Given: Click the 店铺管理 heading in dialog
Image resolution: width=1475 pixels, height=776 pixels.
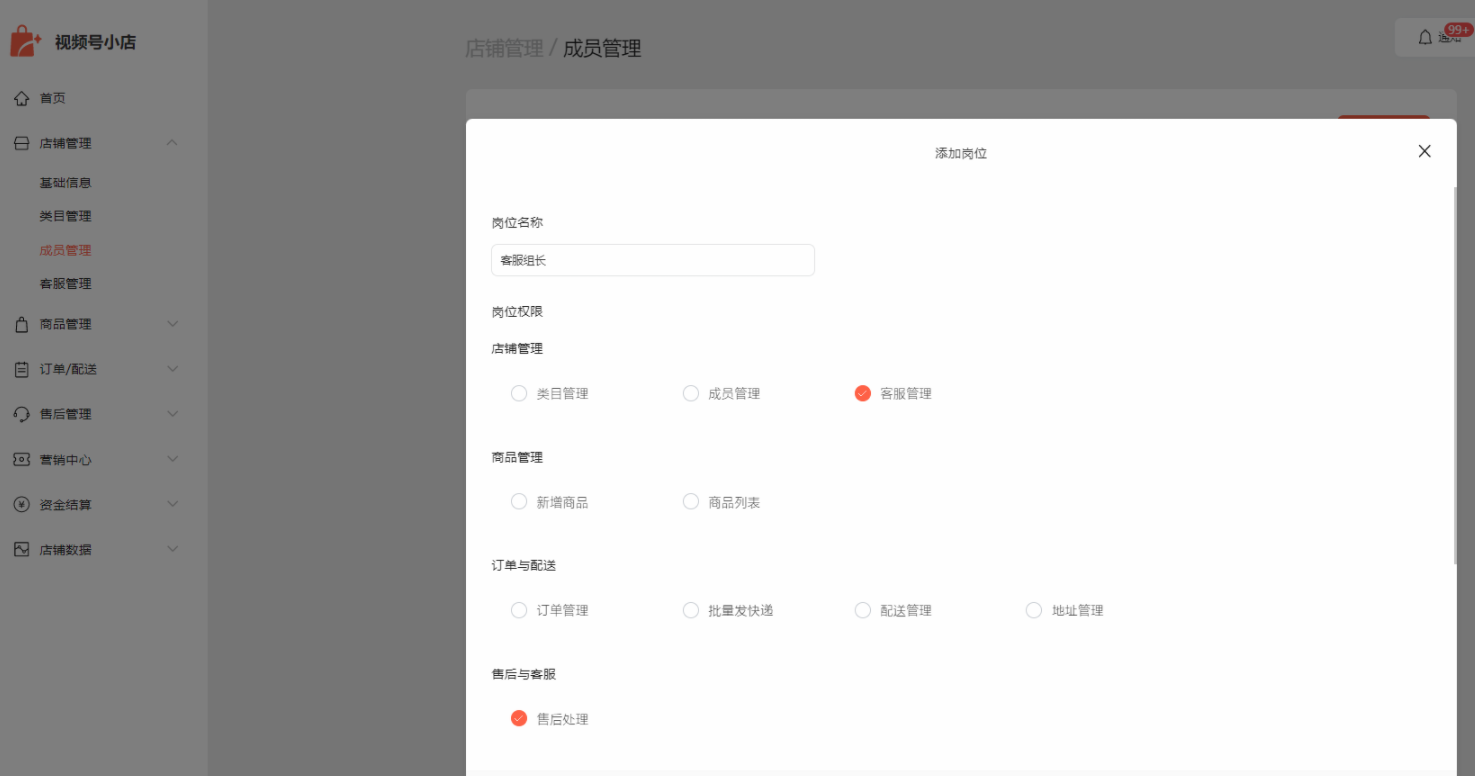Looking at the screenshot, I should (517, 348).
